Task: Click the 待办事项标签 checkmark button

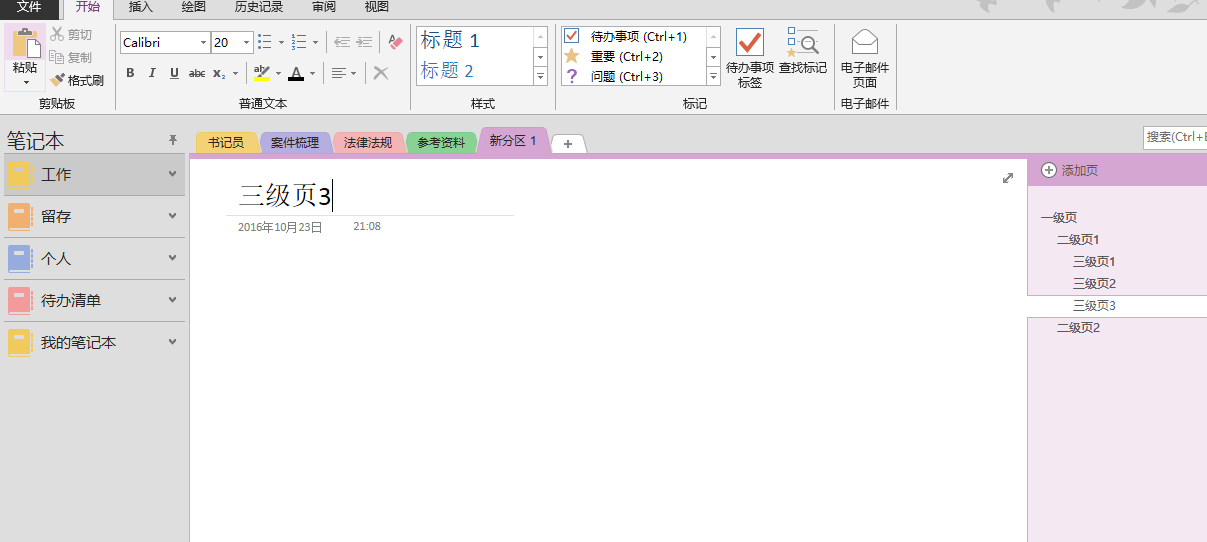Action: tap(750, 58)
